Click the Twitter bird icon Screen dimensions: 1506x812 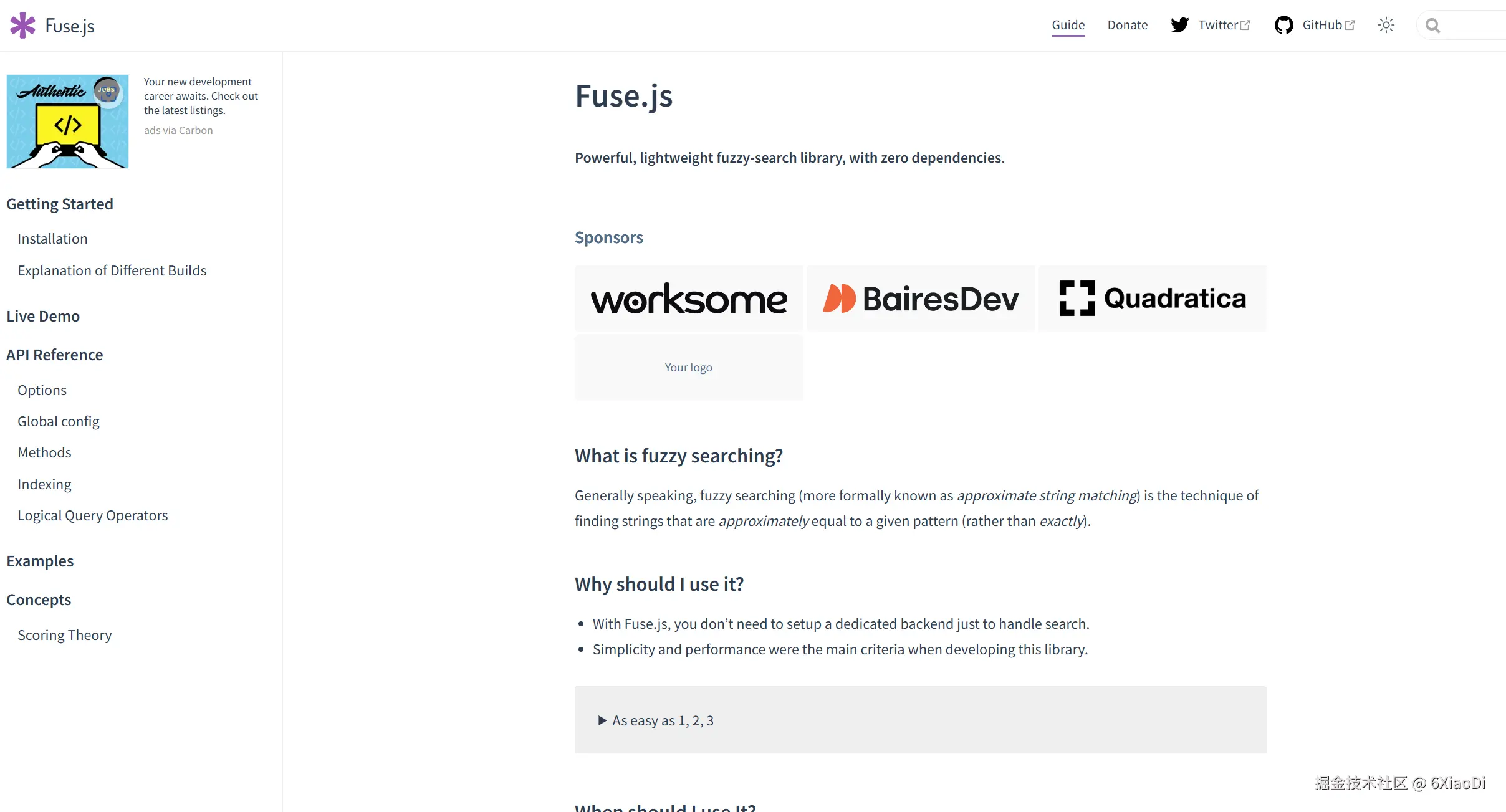pyautogui.click(x=1179, y=26)
